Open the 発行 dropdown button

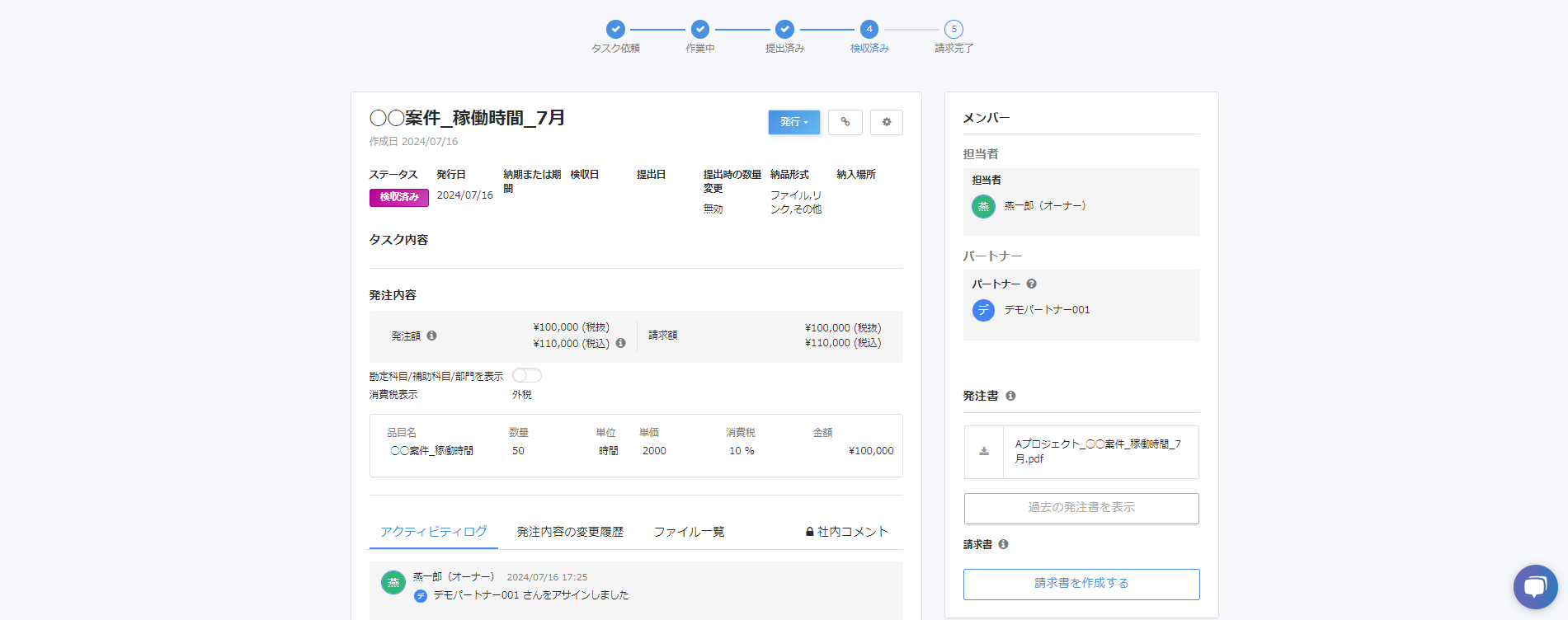click(793, 122)
